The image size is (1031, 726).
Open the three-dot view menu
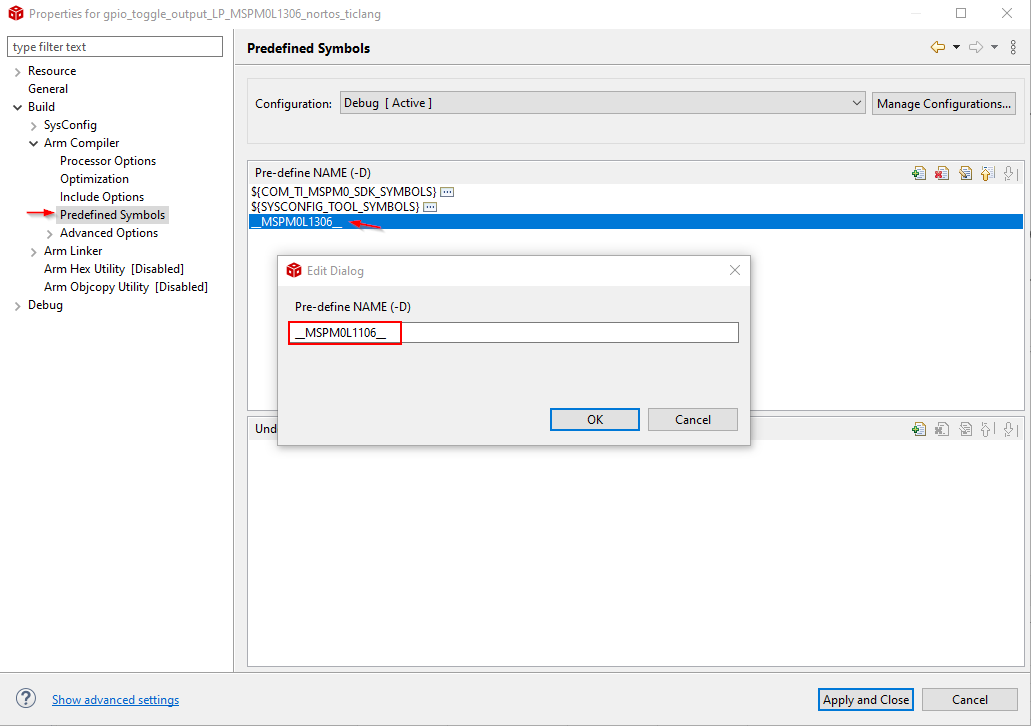(x=1013, y=47)
